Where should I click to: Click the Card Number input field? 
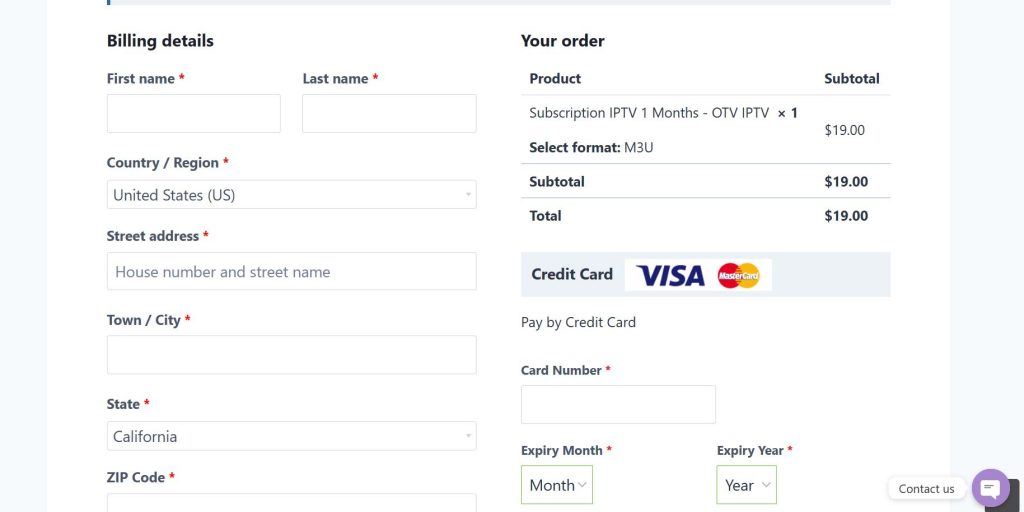click(x=618, y=404)
